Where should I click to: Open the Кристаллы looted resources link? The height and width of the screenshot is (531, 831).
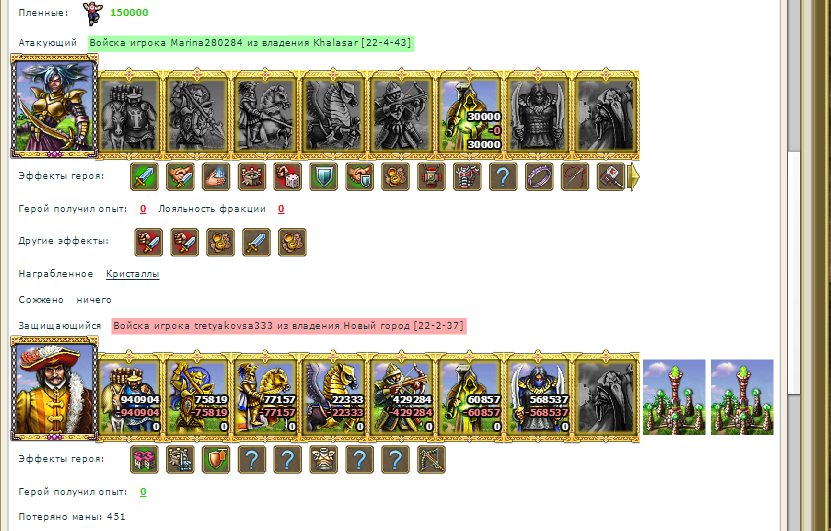132,274
